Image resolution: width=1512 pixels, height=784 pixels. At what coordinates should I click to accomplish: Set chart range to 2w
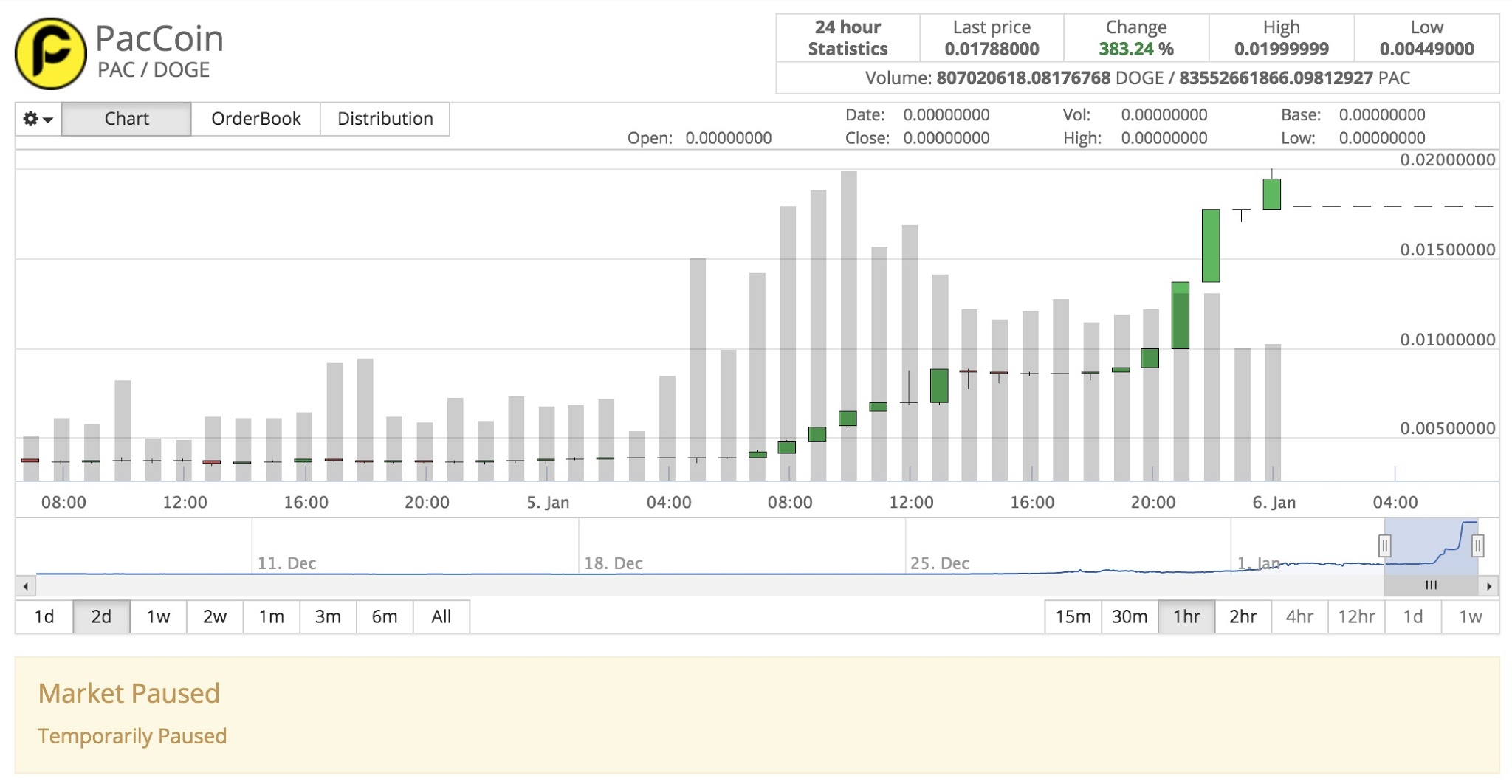tap(215, 616)
